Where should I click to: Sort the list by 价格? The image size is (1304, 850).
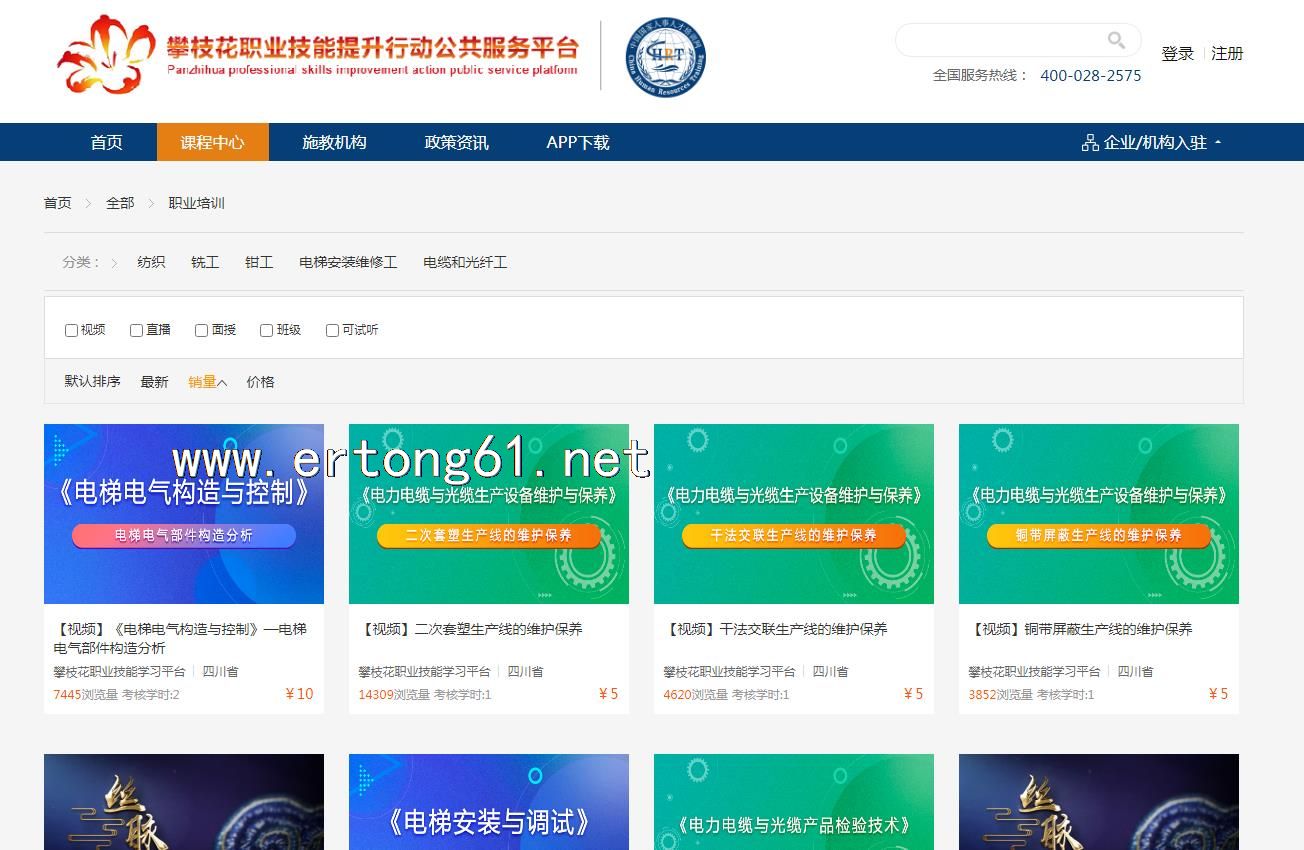260,382
